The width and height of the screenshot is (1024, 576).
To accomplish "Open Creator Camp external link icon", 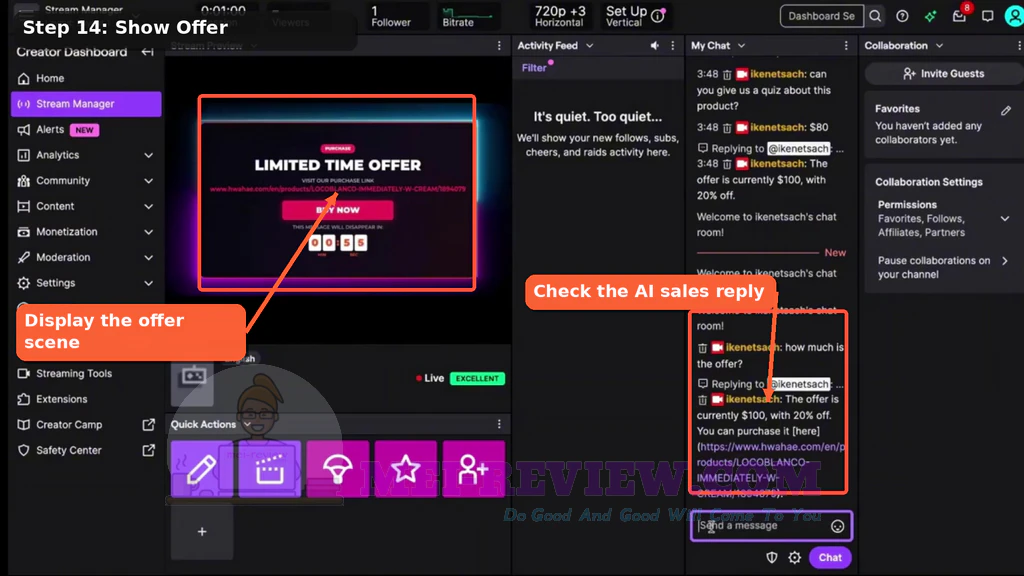I will point(148,424).
